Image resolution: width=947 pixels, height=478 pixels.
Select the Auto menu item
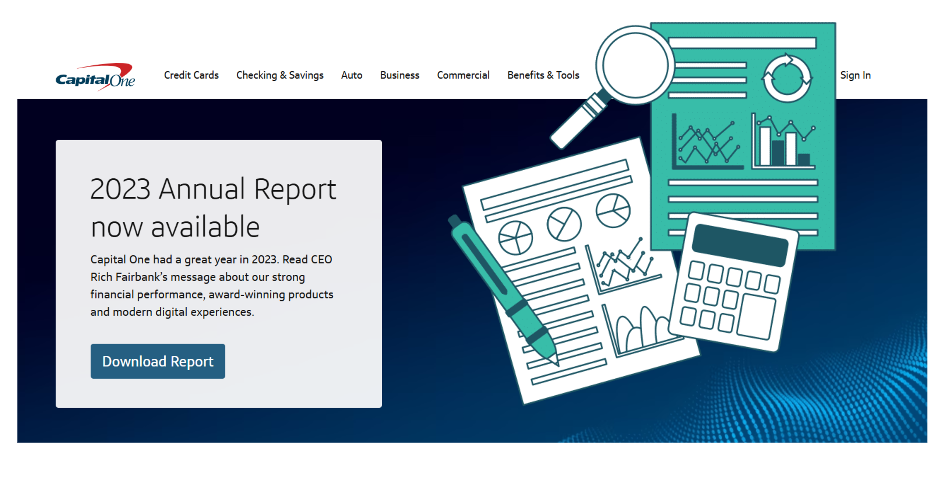[352, 75]
